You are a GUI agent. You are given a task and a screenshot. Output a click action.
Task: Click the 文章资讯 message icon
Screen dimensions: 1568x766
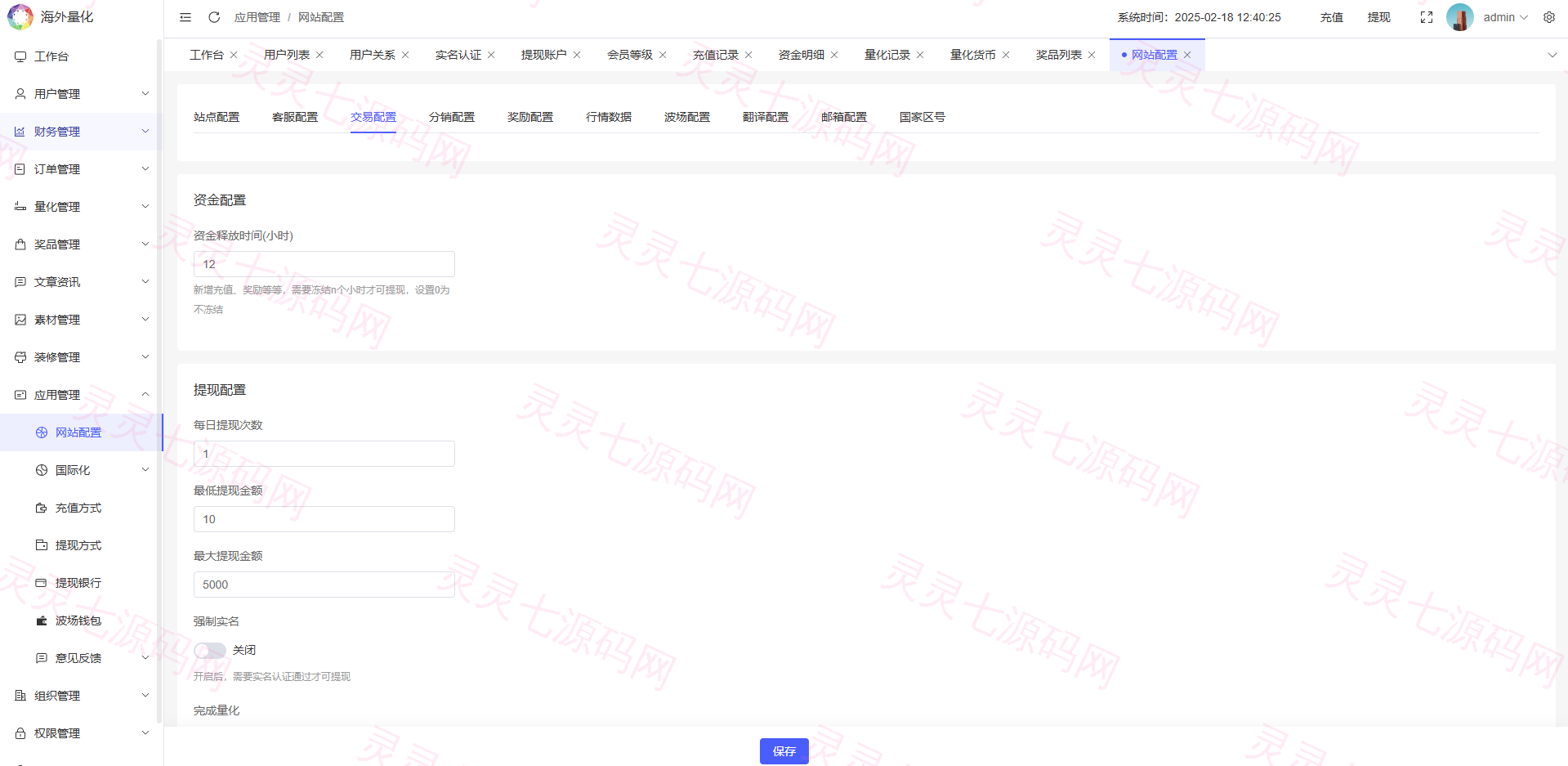click(x=20, y=282)
